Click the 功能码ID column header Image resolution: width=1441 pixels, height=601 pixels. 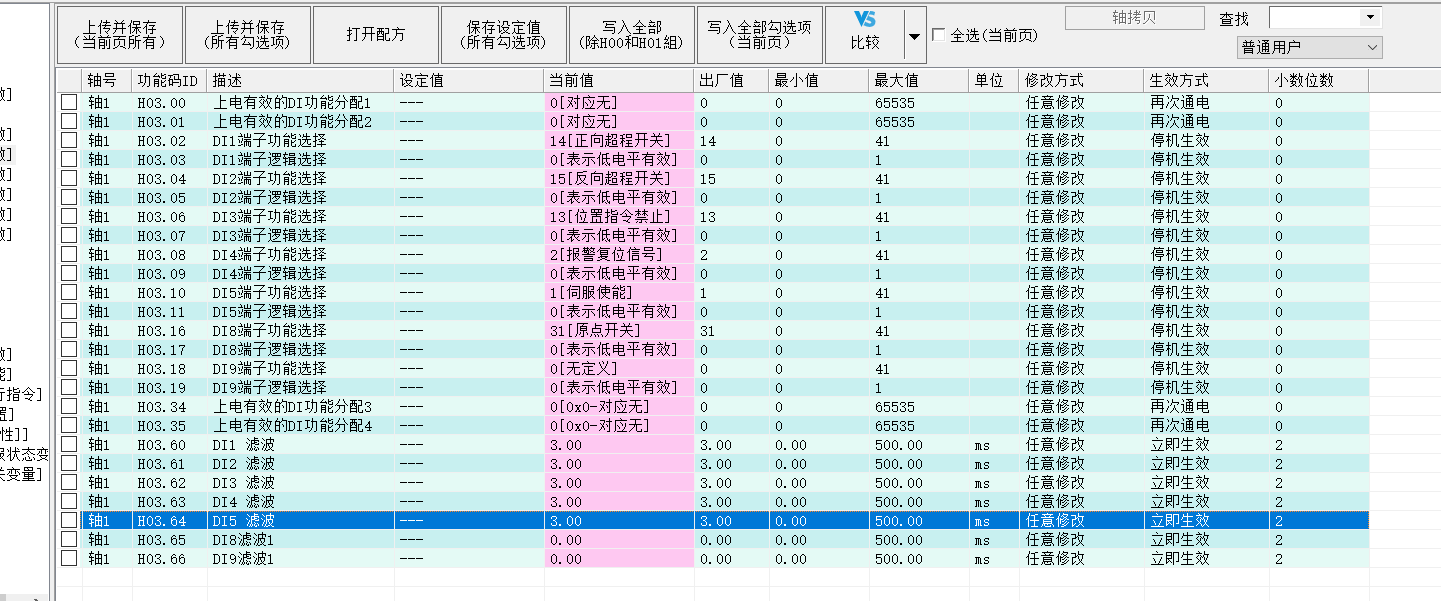(168, 80)
